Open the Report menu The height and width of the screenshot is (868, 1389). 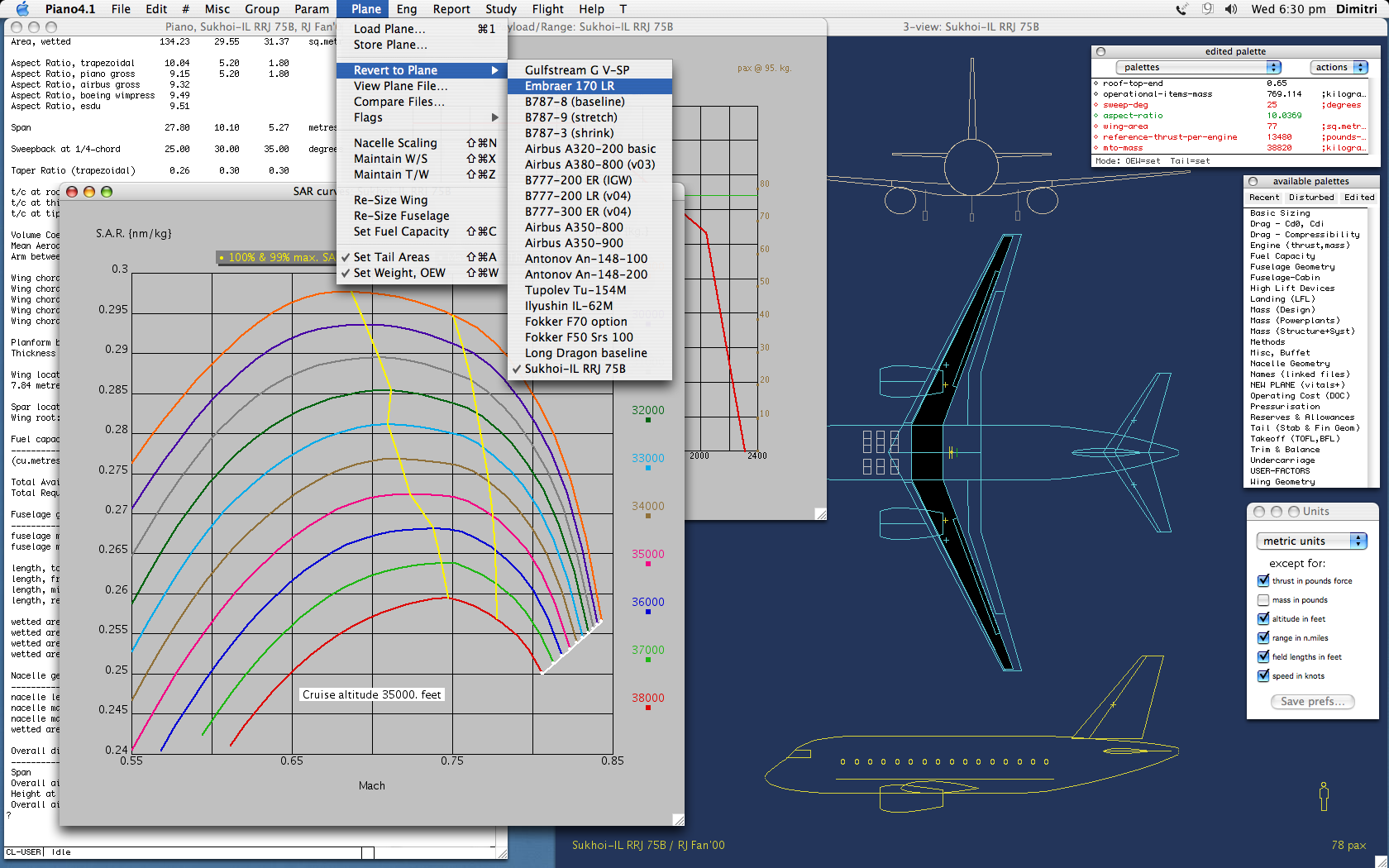451,9
